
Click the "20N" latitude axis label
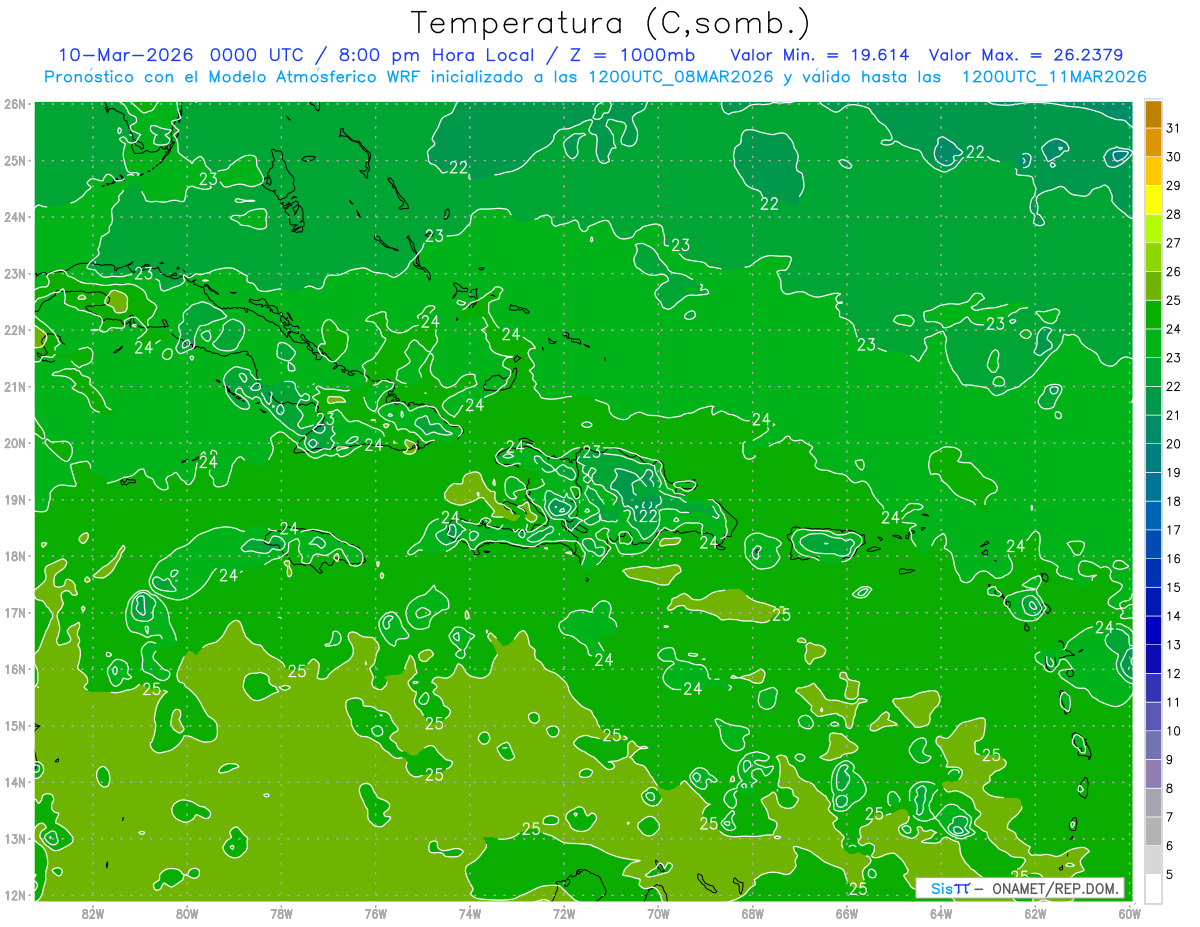pos(16,443)
